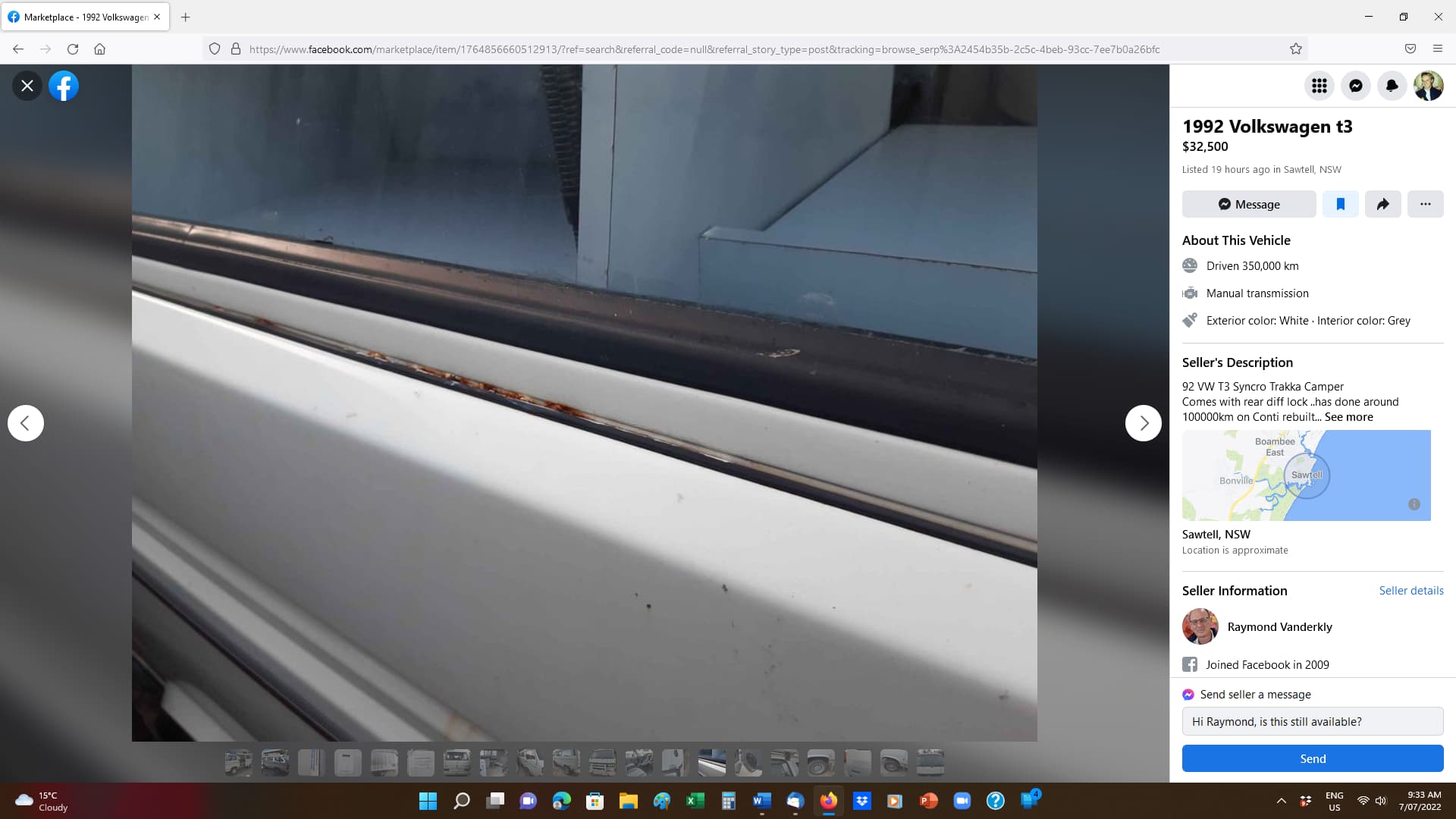
Task: Show hidden system tray icons
Action: coord(1282,801)
